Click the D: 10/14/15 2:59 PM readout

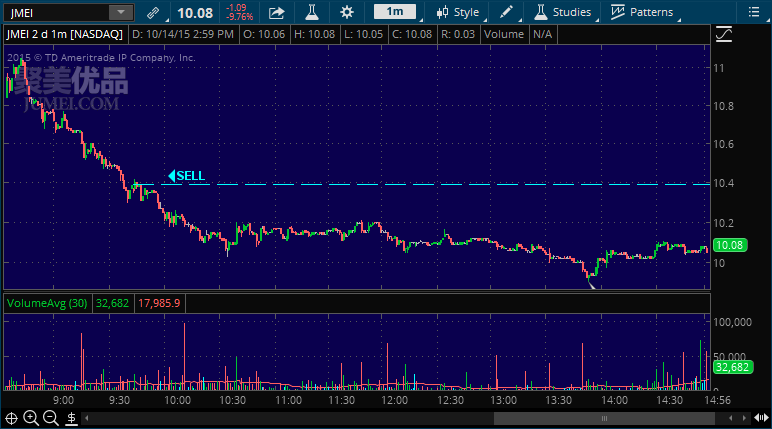[x=183, y=34]
